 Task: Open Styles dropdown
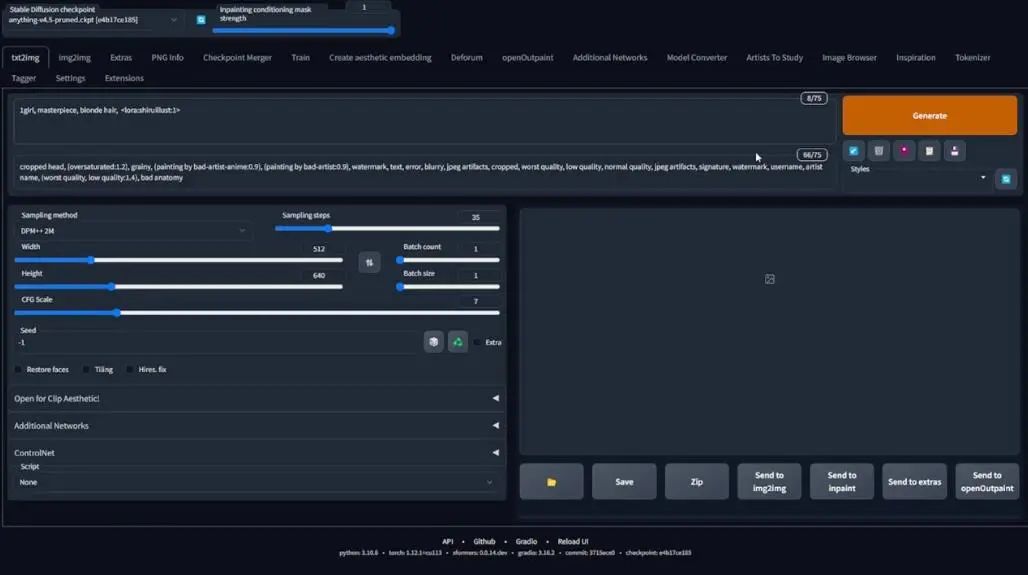click(x=918, y=178)
